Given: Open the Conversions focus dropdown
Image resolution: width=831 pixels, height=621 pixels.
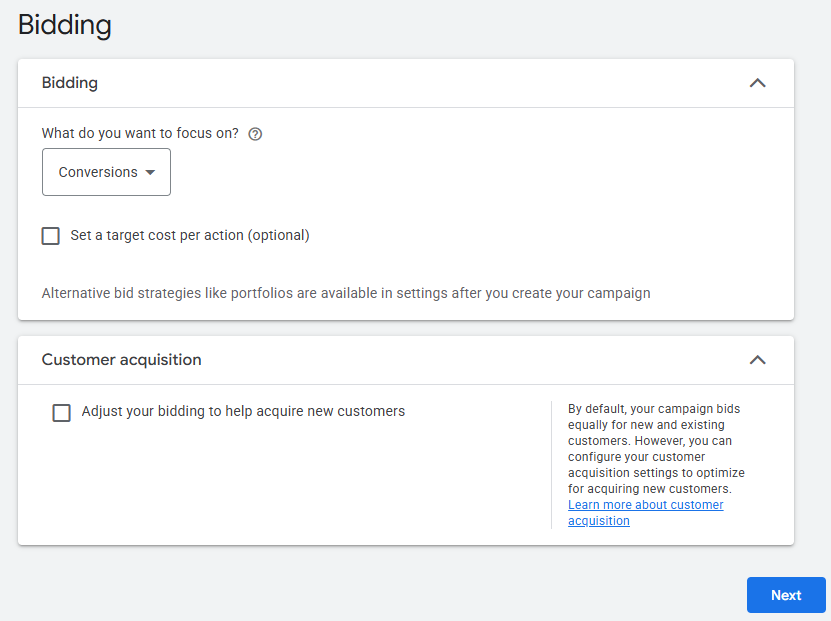Looking at the screenshot, I should [x=107, y=172].
